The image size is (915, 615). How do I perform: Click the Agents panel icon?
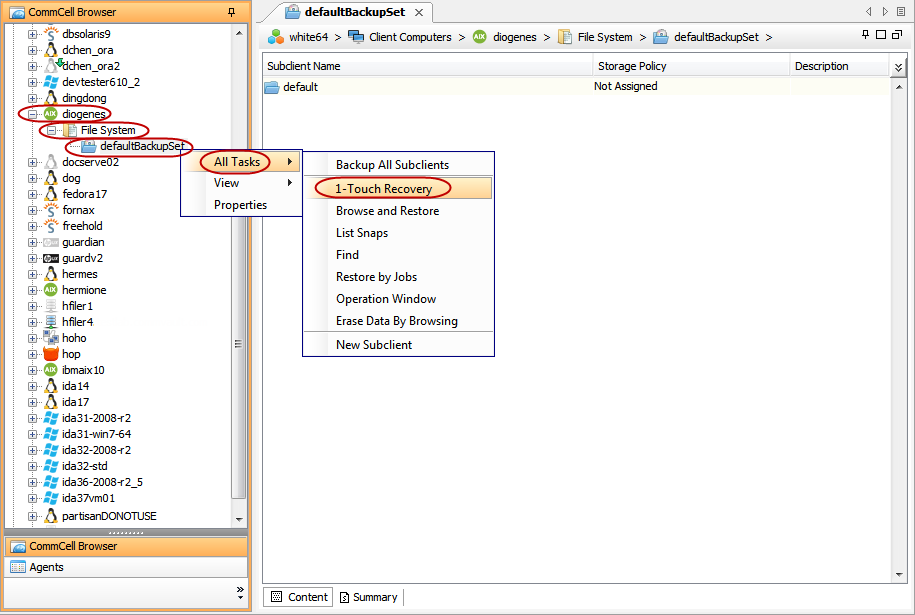click(17, 567)
